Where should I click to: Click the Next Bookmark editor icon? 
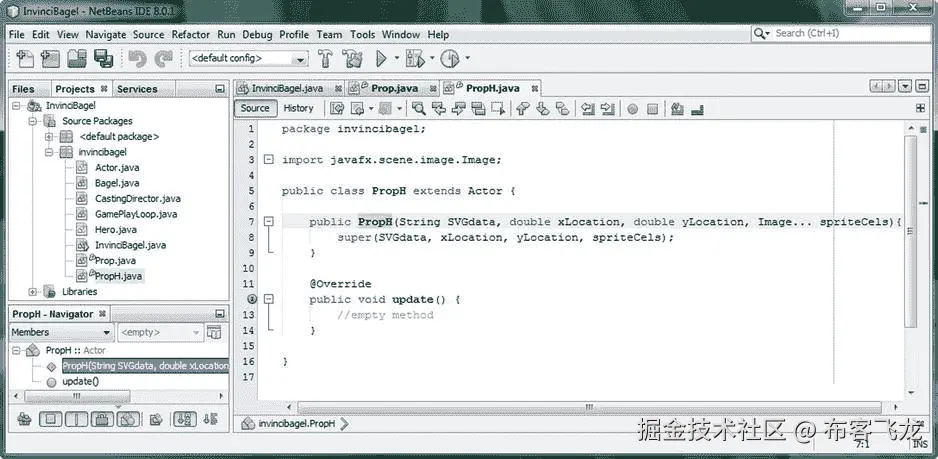[543, 108]
